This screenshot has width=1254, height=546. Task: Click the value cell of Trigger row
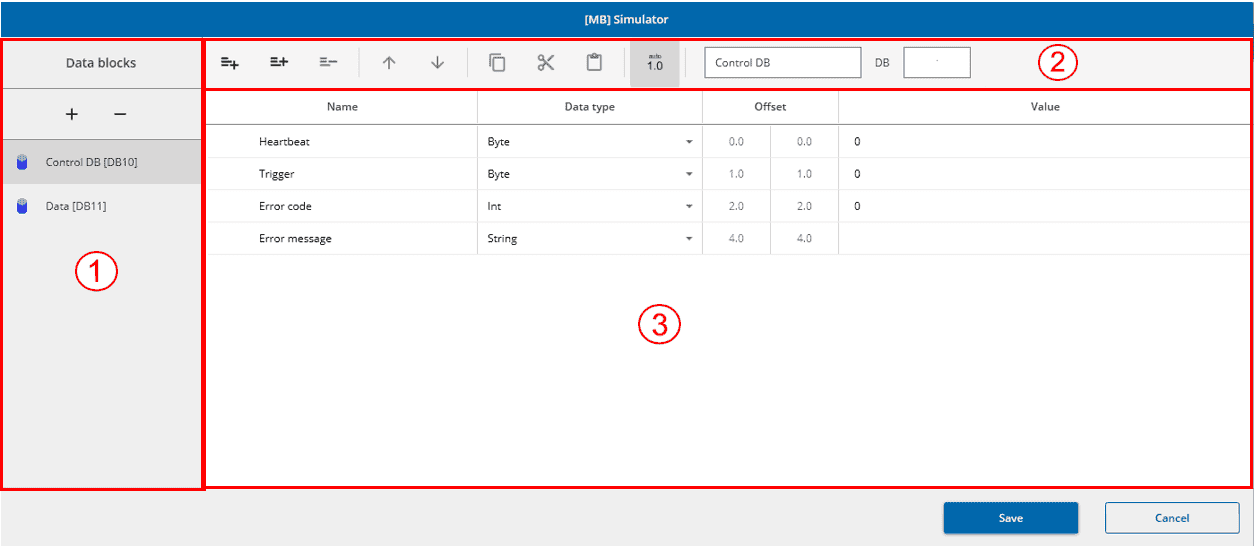(1045, 174)
